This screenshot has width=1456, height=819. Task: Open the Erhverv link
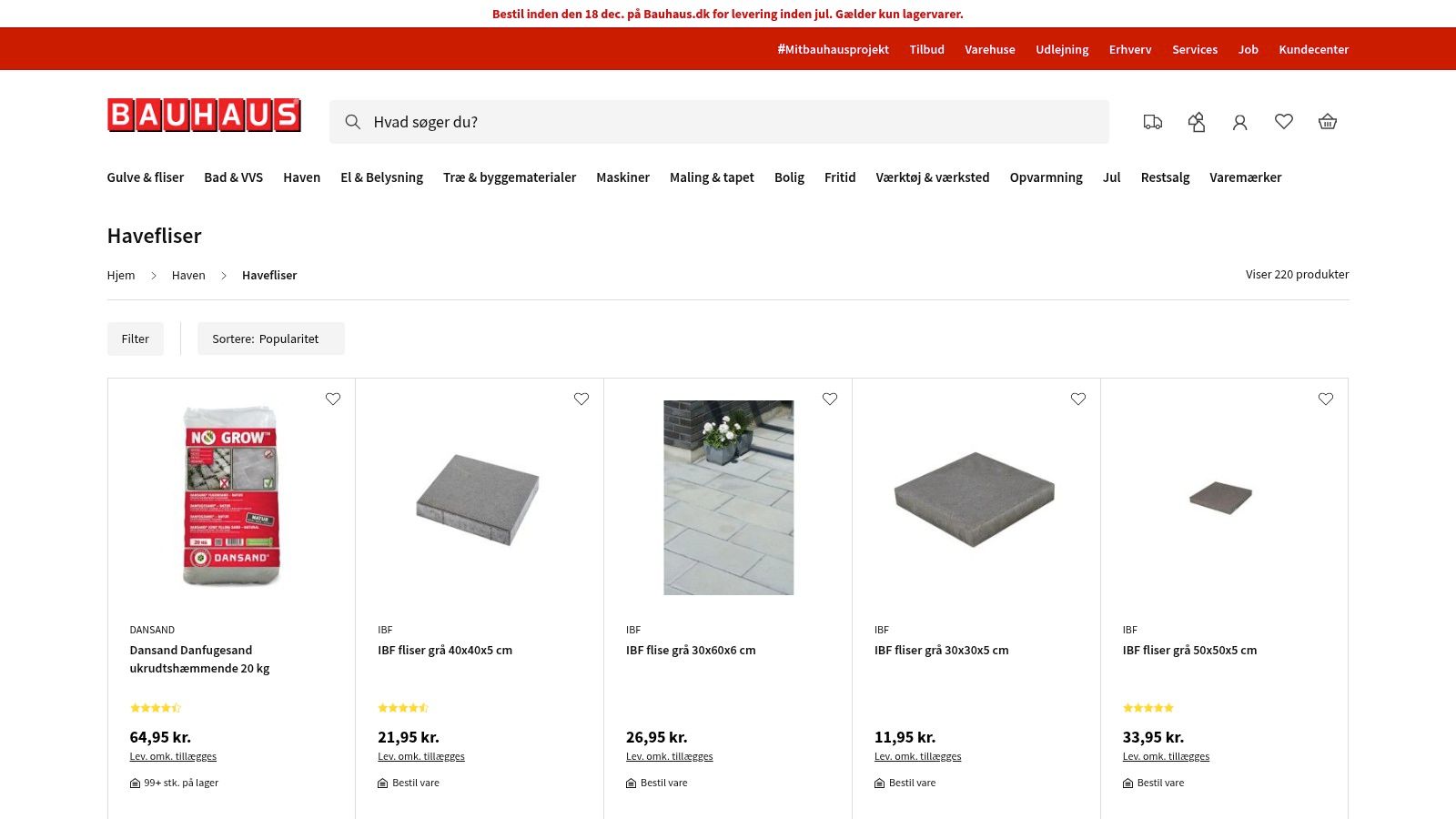pos(1130,49)
